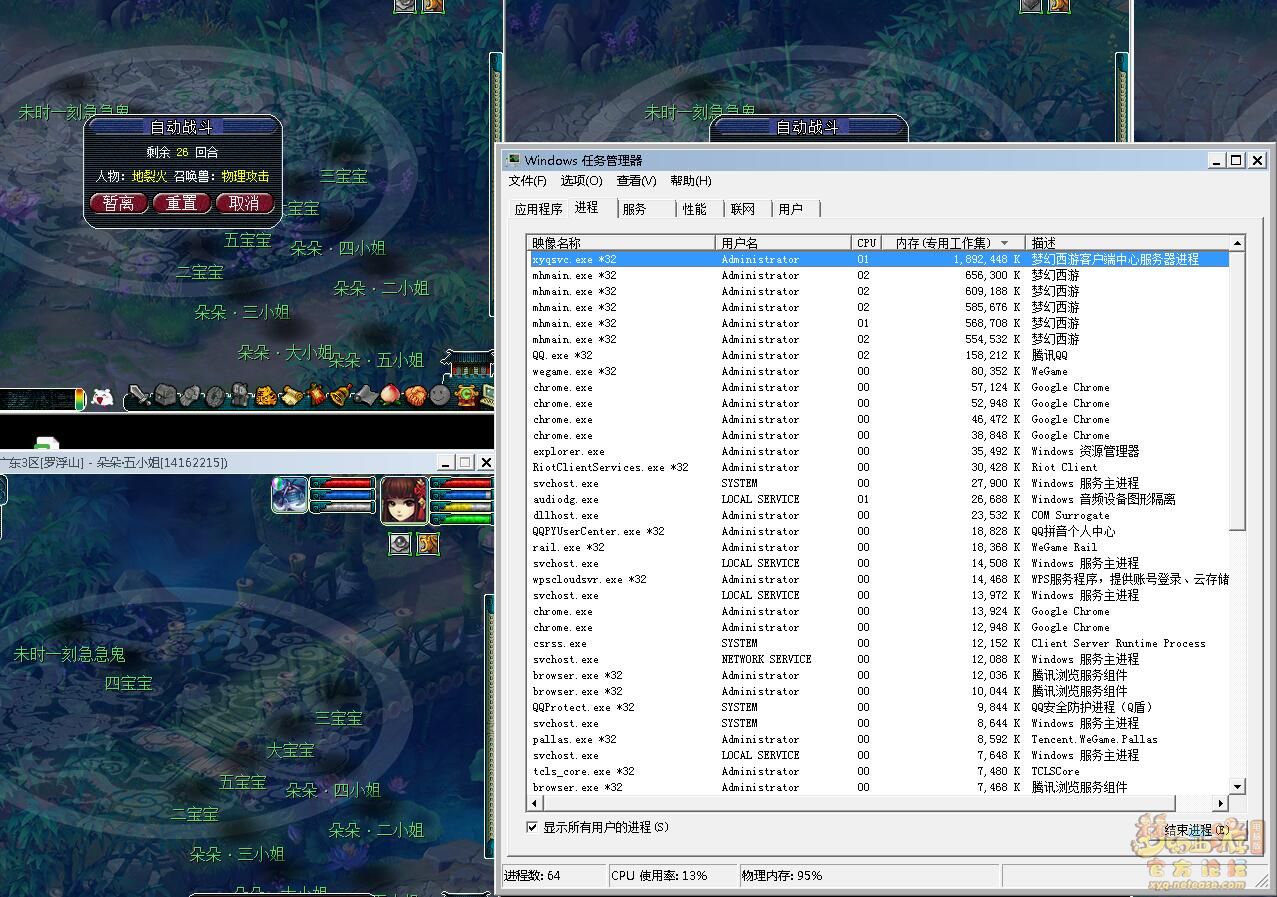Sort processes by 映像名称 column header
Viewport: 1277px width, 897px height.
(x=621, y=243)
